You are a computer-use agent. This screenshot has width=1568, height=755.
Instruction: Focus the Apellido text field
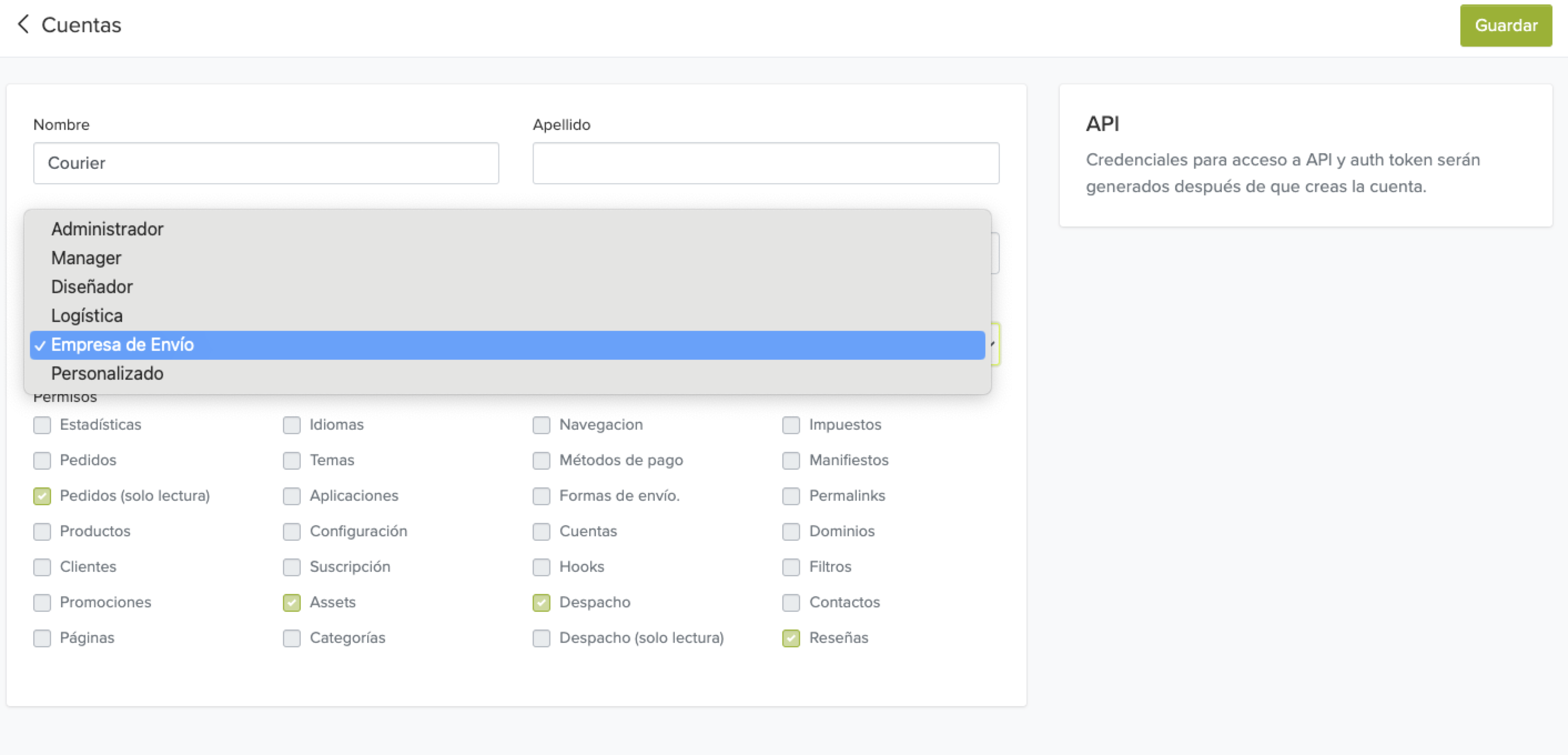765,163
